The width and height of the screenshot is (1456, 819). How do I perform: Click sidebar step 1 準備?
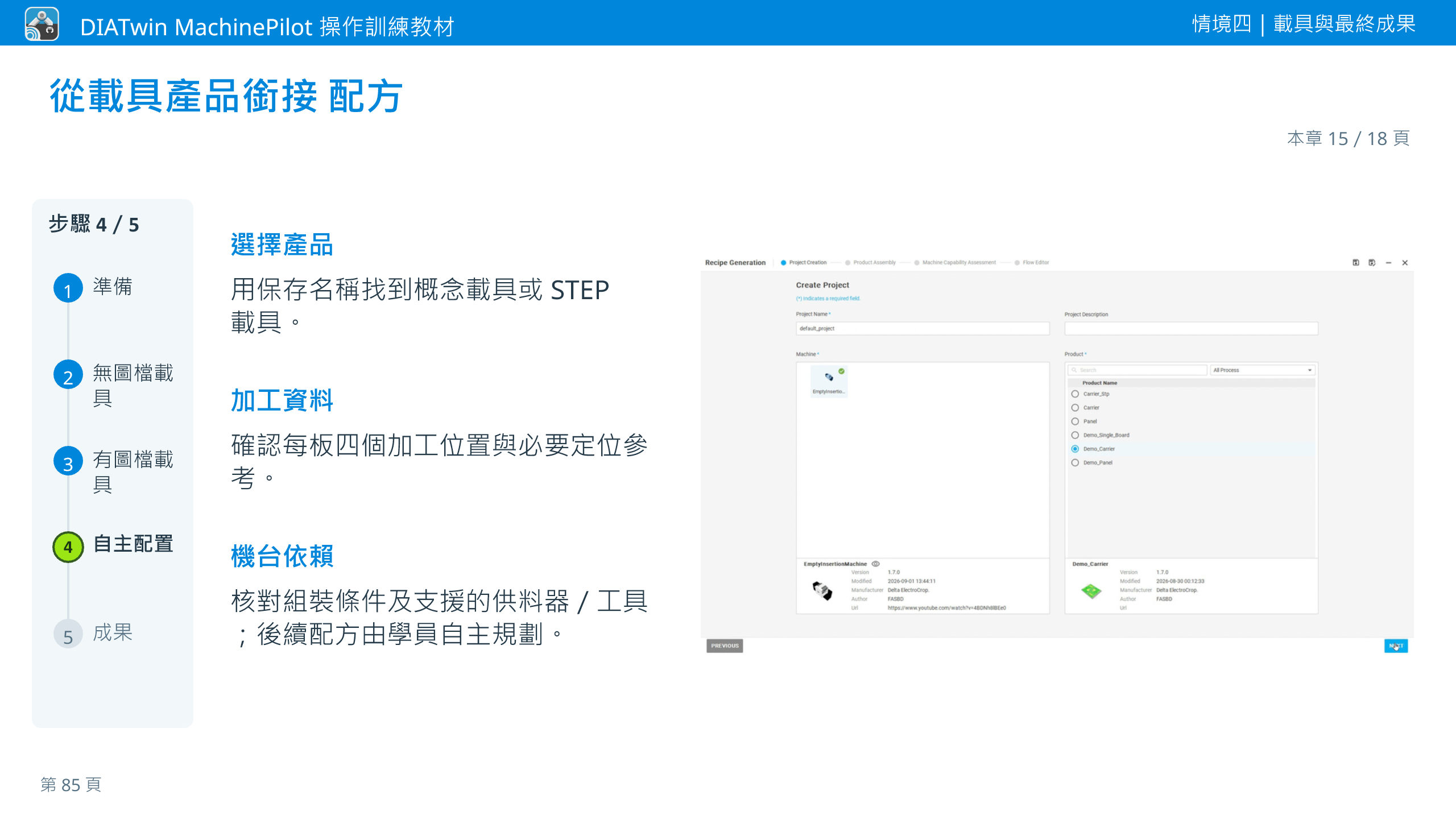[x=93, y=287]
